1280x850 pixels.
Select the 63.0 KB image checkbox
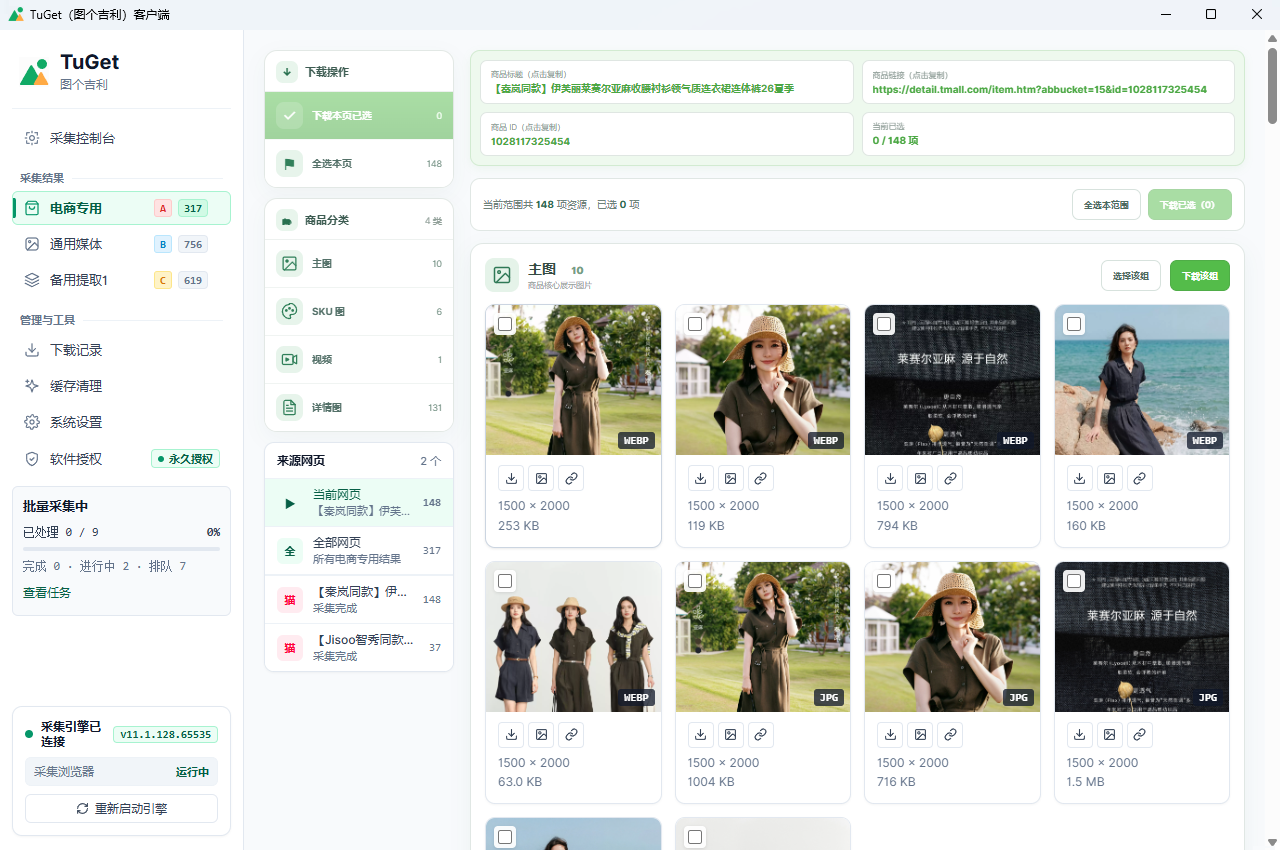(x=505, y=581)
